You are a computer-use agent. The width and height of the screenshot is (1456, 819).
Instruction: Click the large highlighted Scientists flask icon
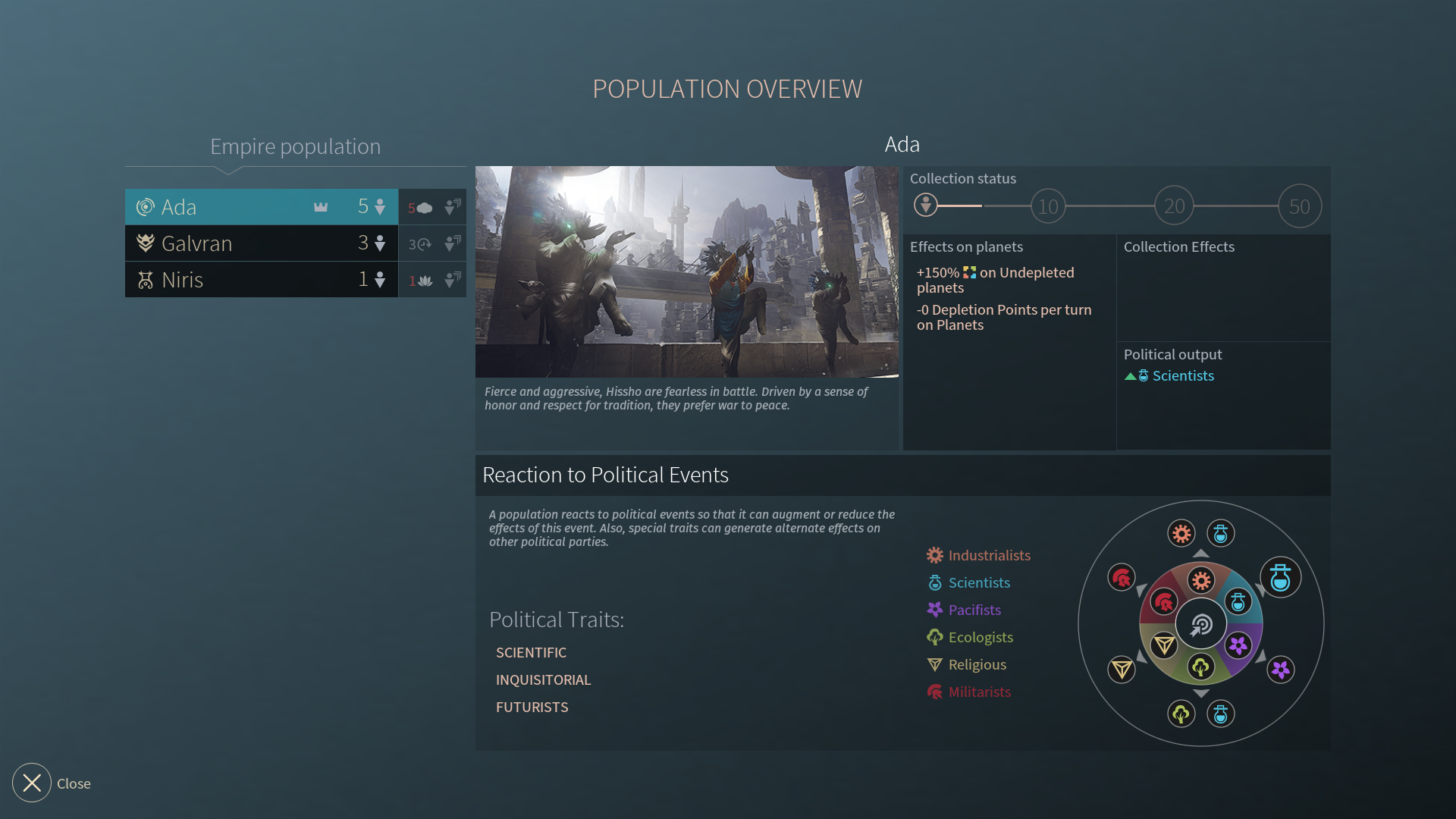(1281, 577)
